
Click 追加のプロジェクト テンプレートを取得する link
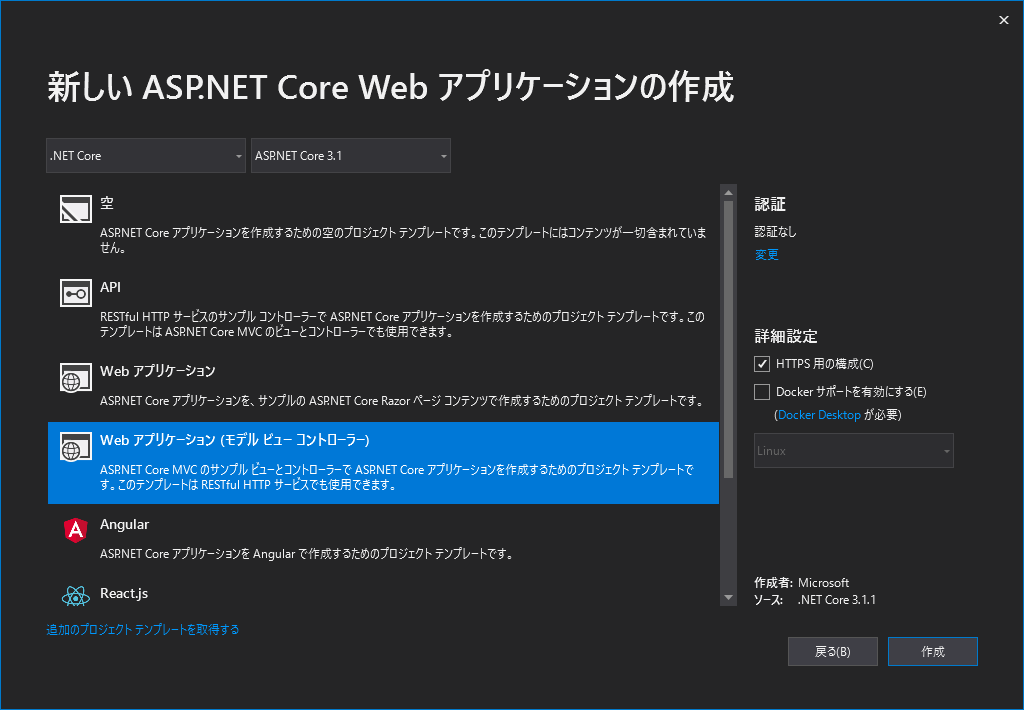pos(143,630)
